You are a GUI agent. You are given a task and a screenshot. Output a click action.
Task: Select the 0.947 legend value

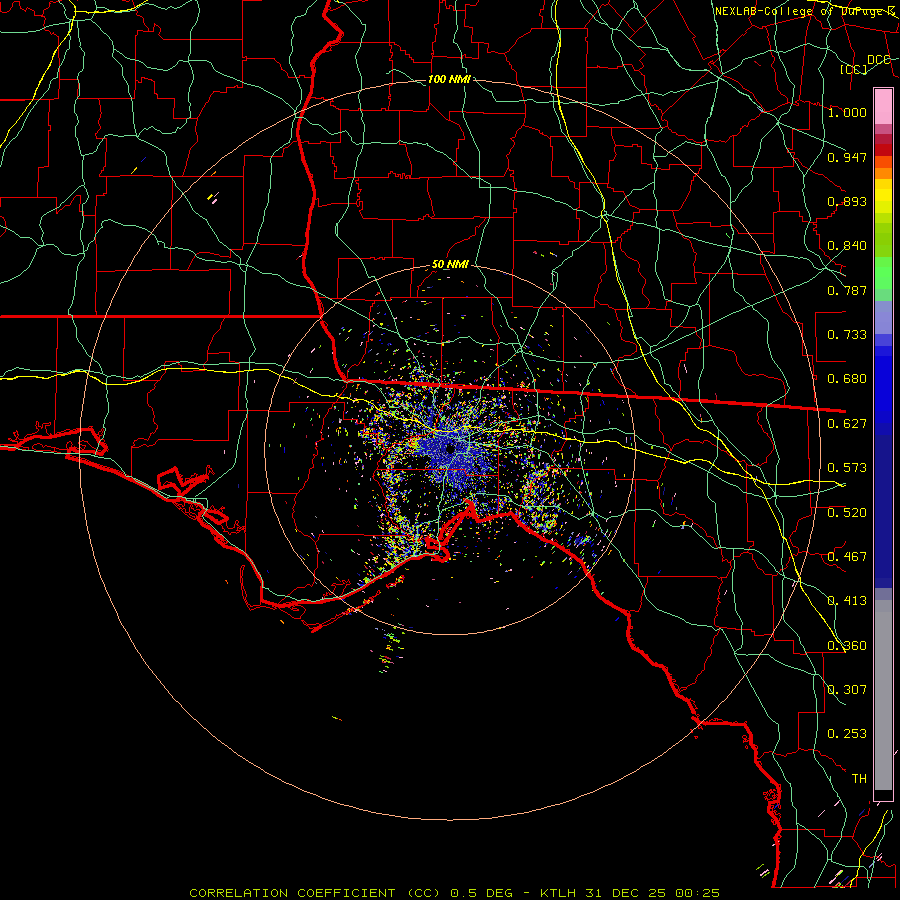tap(847, 157)
